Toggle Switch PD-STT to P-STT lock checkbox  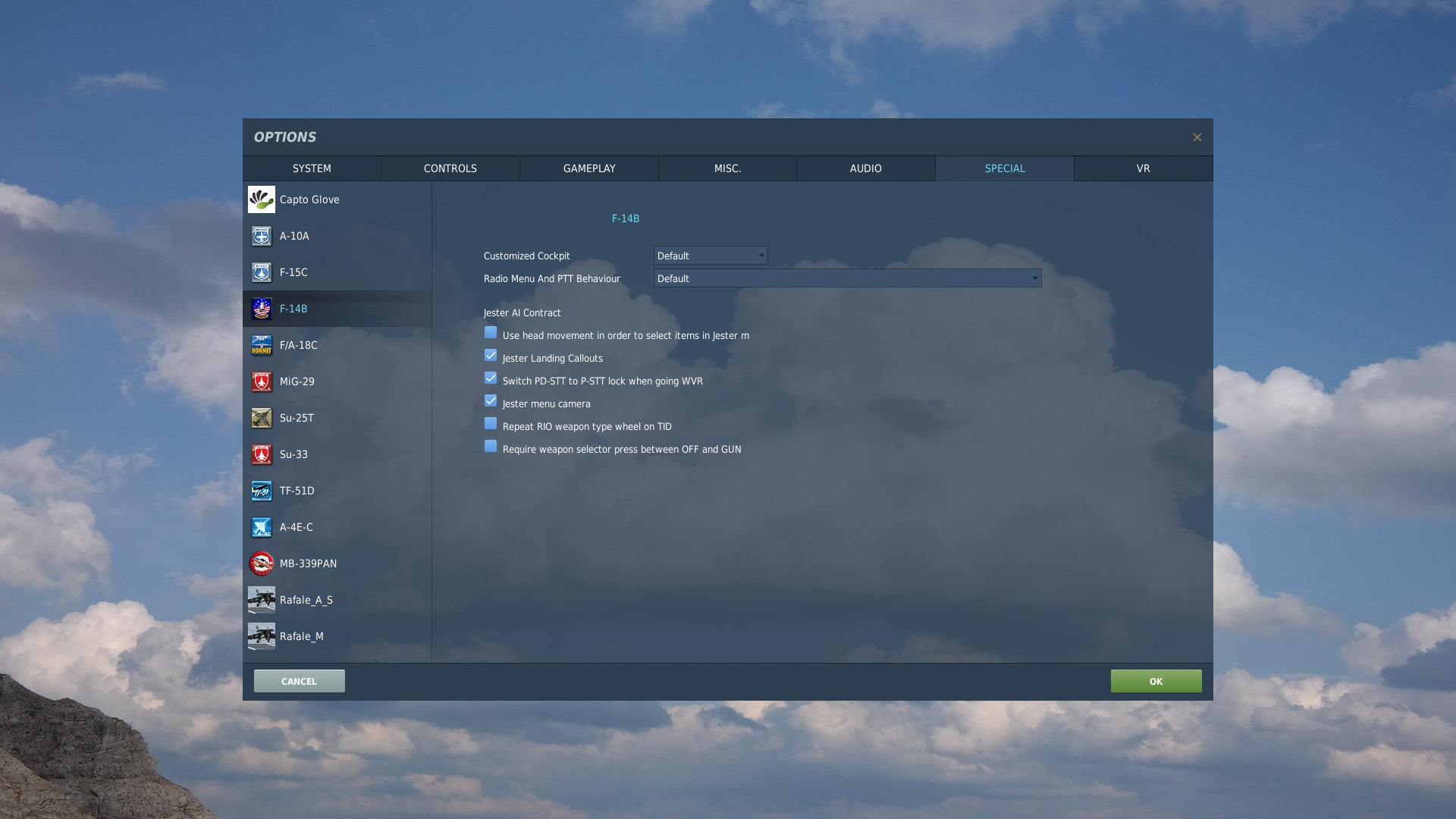click(x=491, y=378)
